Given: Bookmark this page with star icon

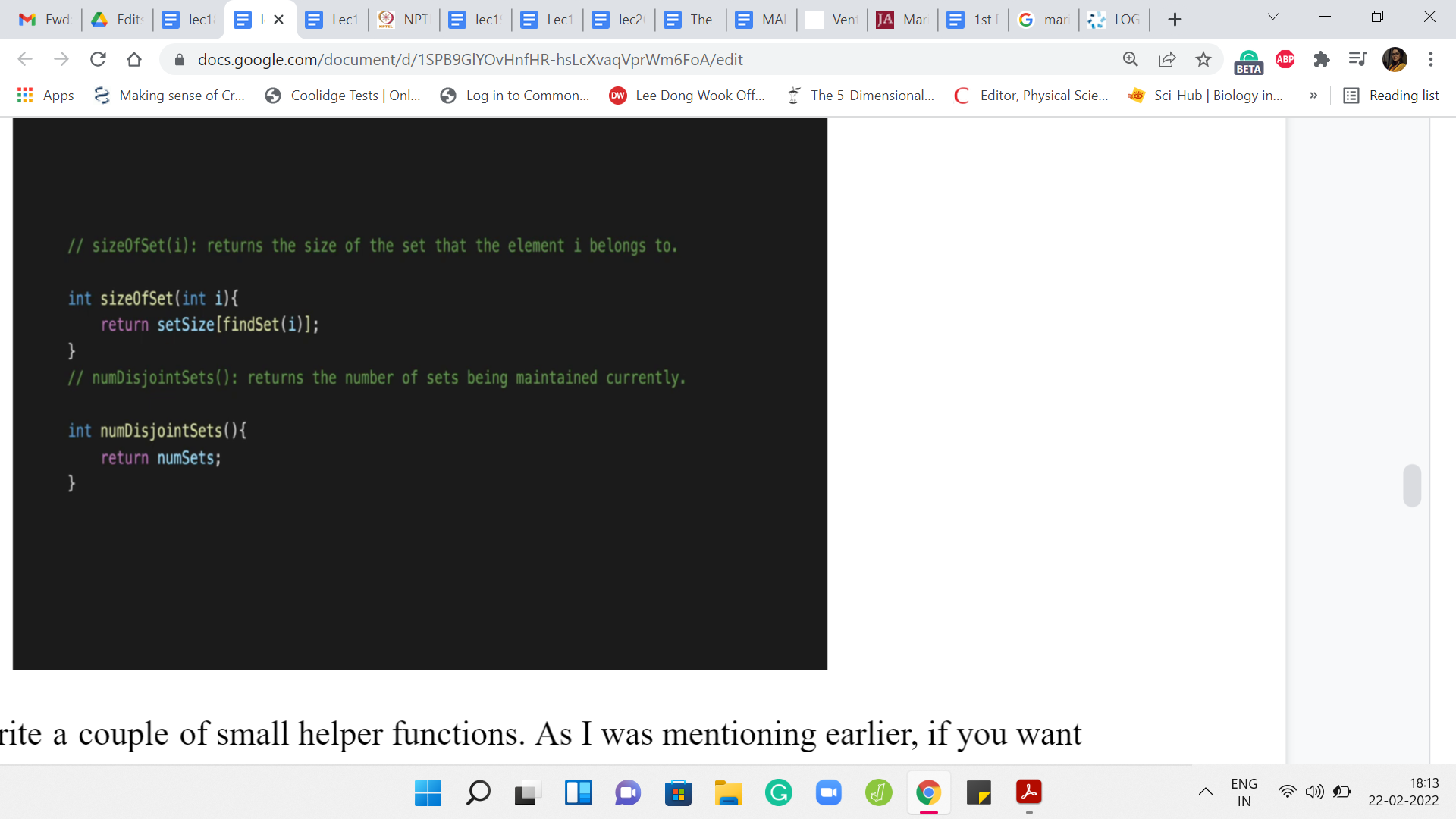Looking at the screenshot, I should click(1203, 59).
